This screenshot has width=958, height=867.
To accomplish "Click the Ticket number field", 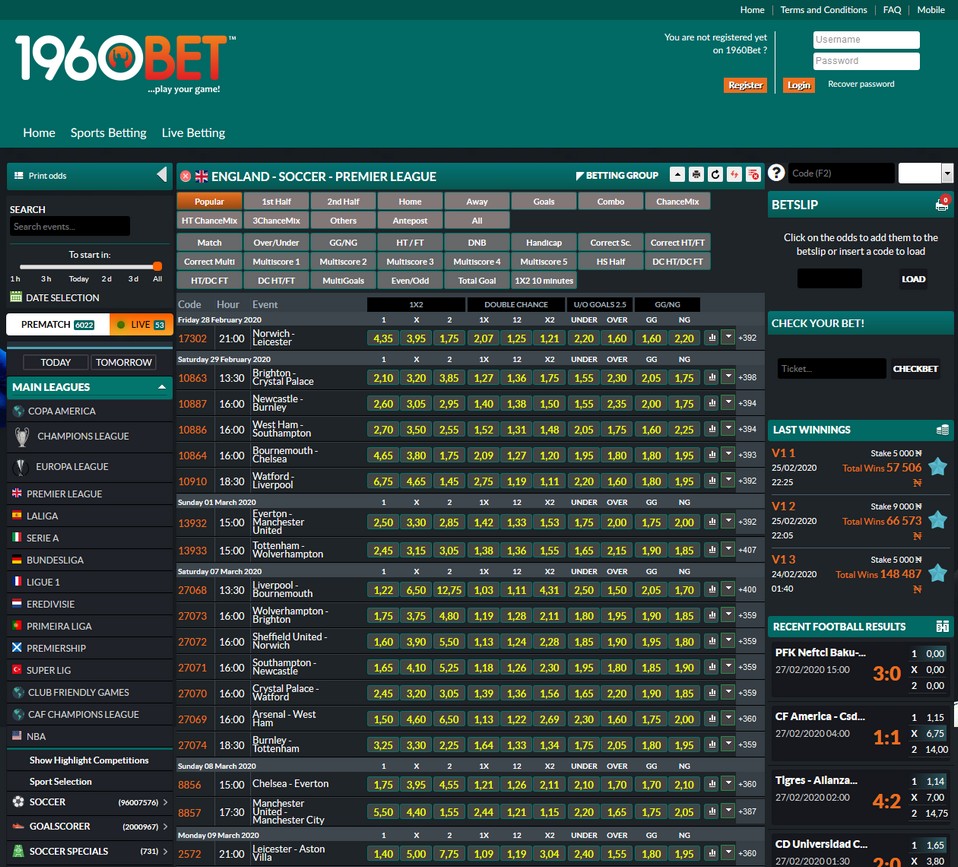I will [832, 368].
